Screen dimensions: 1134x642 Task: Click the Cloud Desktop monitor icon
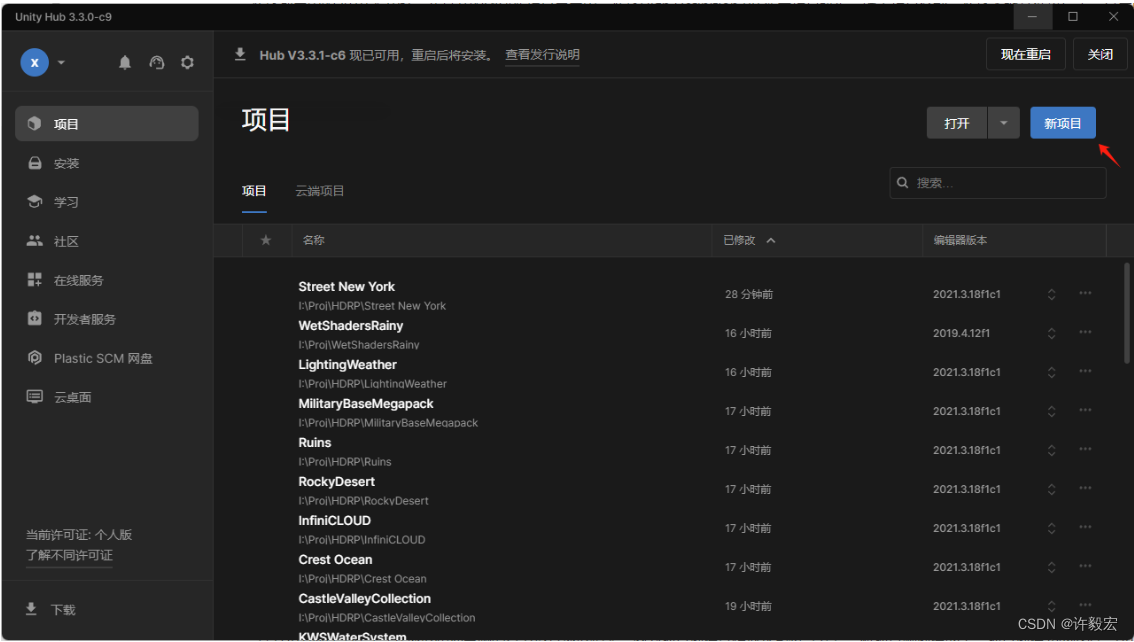[x=35, y=396]
